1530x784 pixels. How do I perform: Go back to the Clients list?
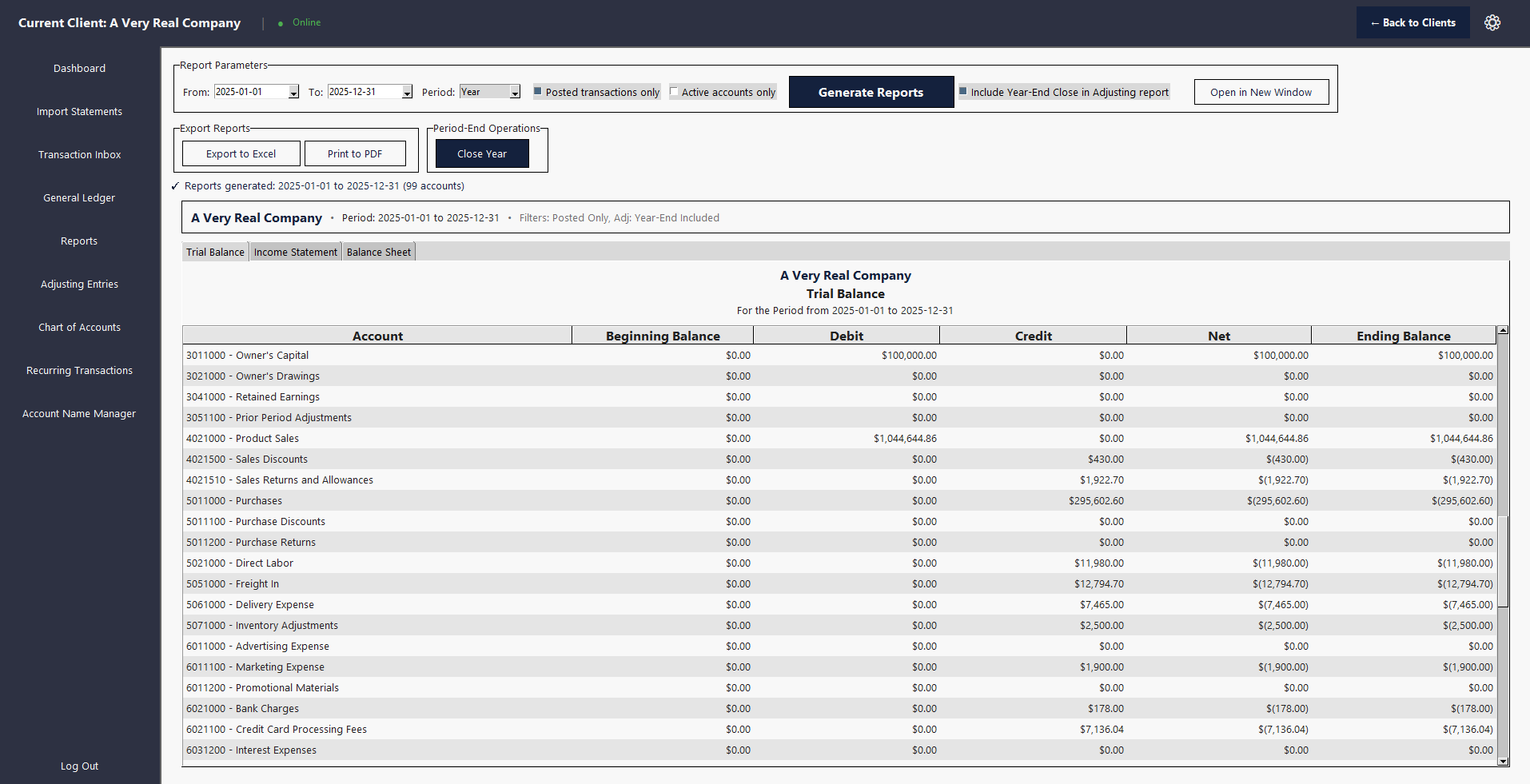pyautogui.click(x=1412, y=22)
